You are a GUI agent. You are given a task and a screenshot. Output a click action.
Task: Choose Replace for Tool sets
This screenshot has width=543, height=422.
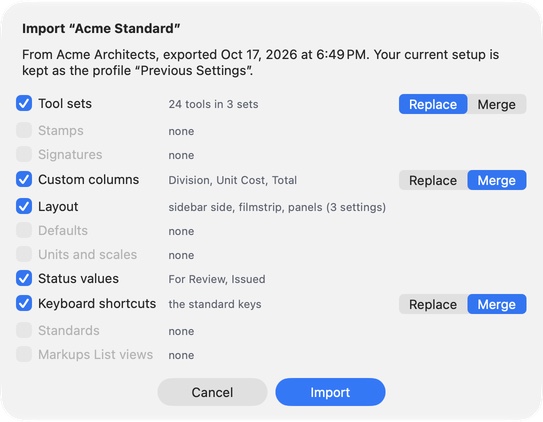[433, 104]
